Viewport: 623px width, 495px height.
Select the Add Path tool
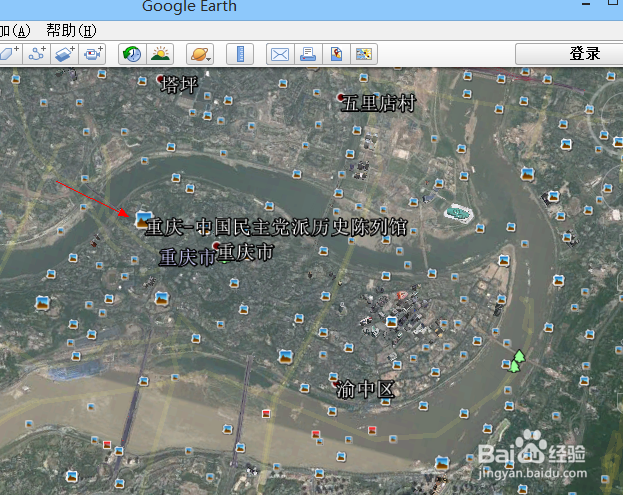[x=38, y=54]
